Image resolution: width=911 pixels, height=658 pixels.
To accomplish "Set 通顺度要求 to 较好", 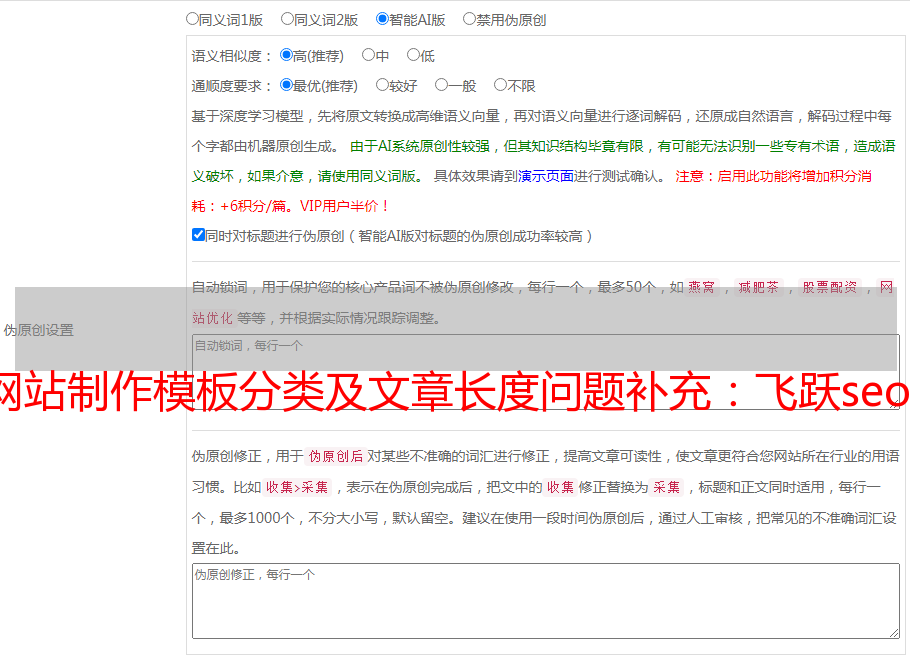I will click(x=382, y=85).
